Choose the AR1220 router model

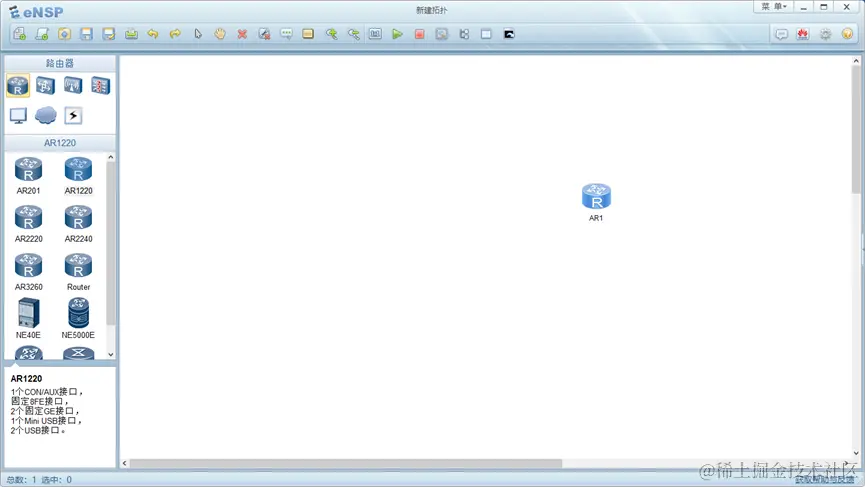pyautogui.click(x=78, y=176)
